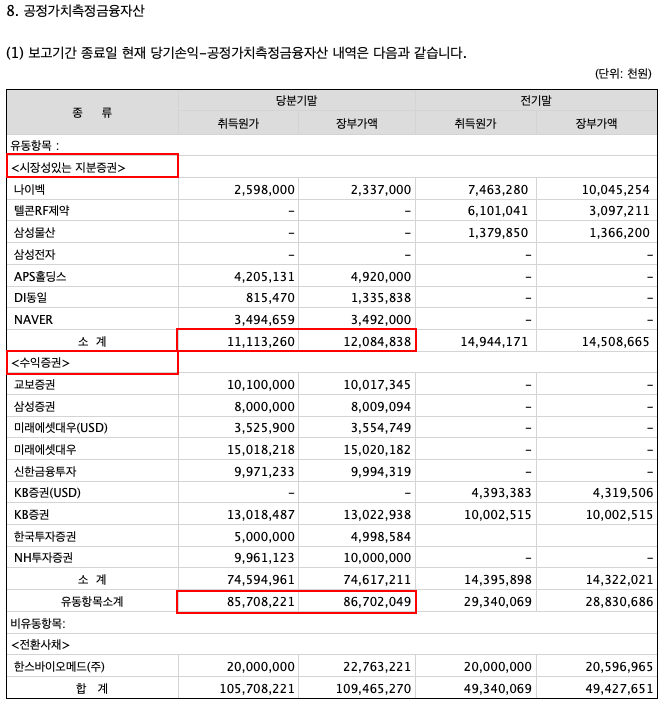Select the '유동항목소계' row label
667x705 pixels.
(x=92, y=602)
